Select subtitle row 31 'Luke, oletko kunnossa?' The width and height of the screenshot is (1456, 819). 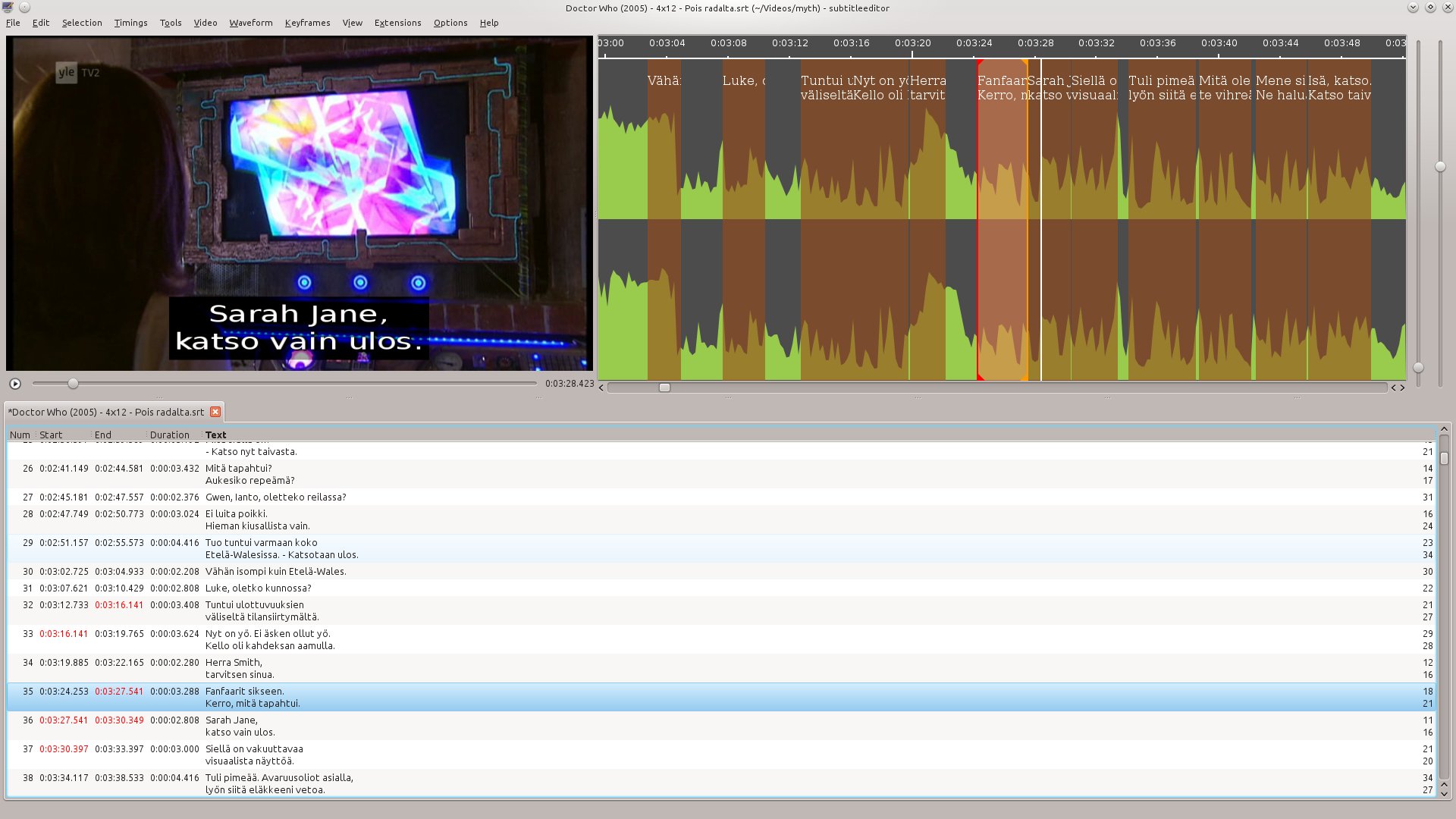[720, 588]
